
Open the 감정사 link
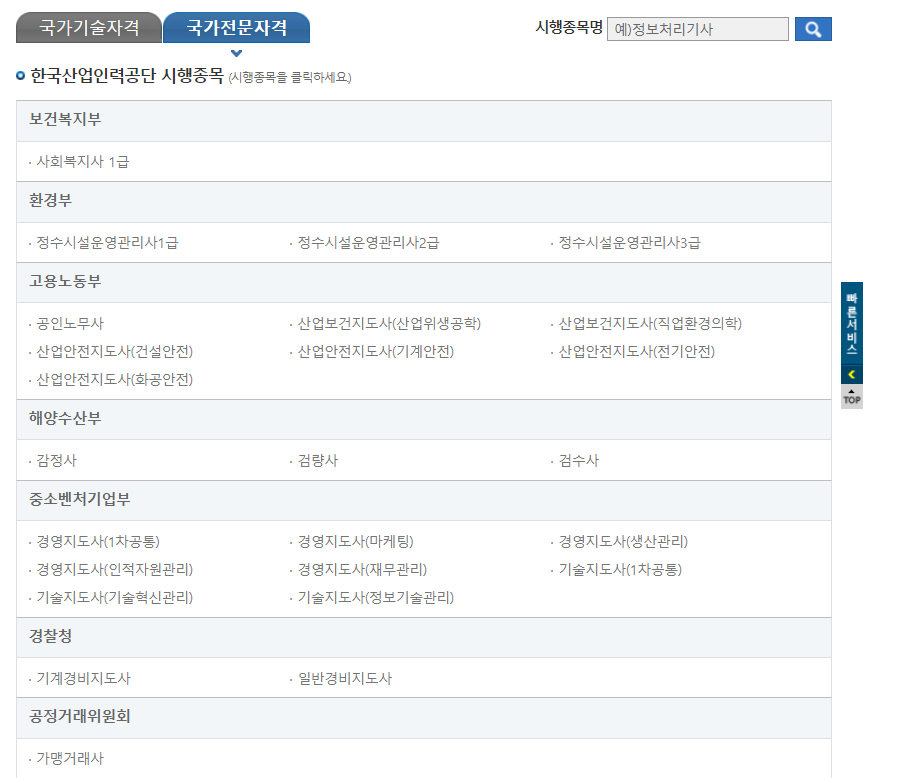(56, 460)
